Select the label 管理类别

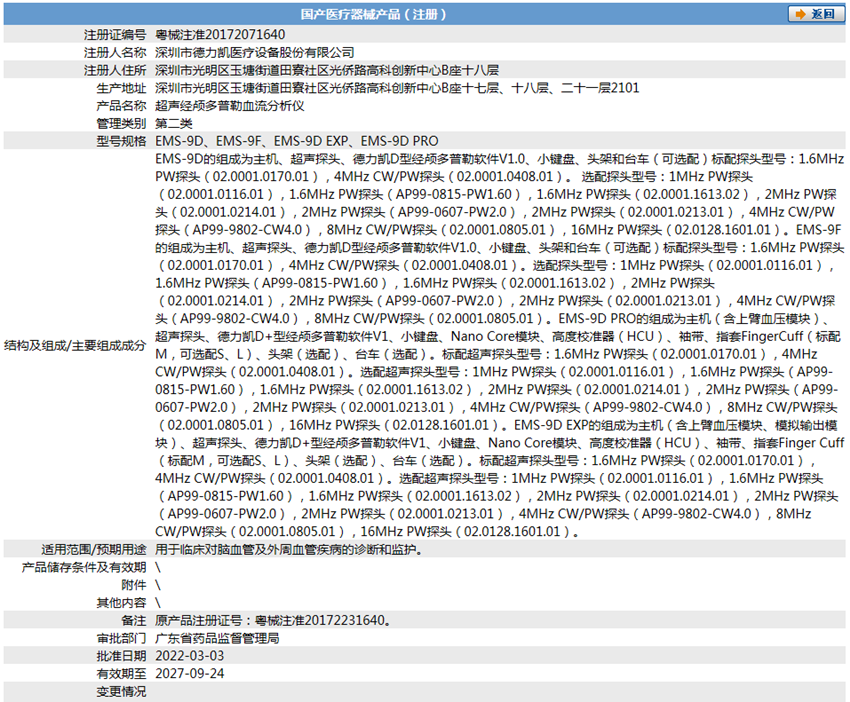tap(121, 124)
